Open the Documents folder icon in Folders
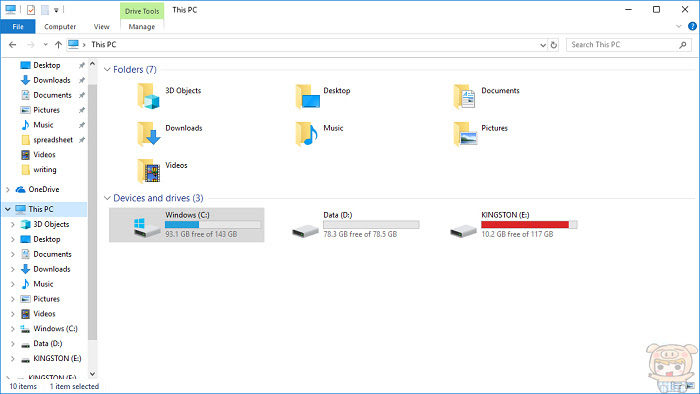 tap(464, 96)
